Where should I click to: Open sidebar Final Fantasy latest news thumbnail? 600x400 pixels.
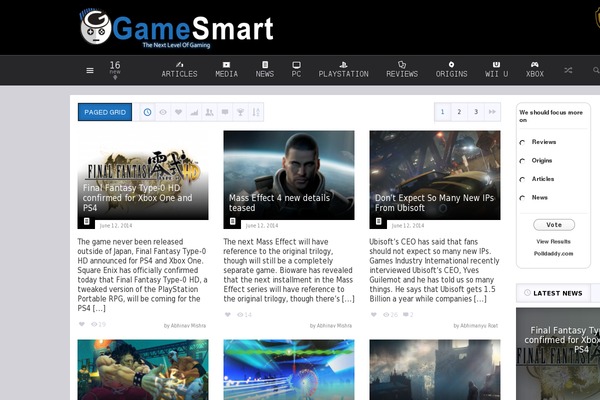(558, 354)
